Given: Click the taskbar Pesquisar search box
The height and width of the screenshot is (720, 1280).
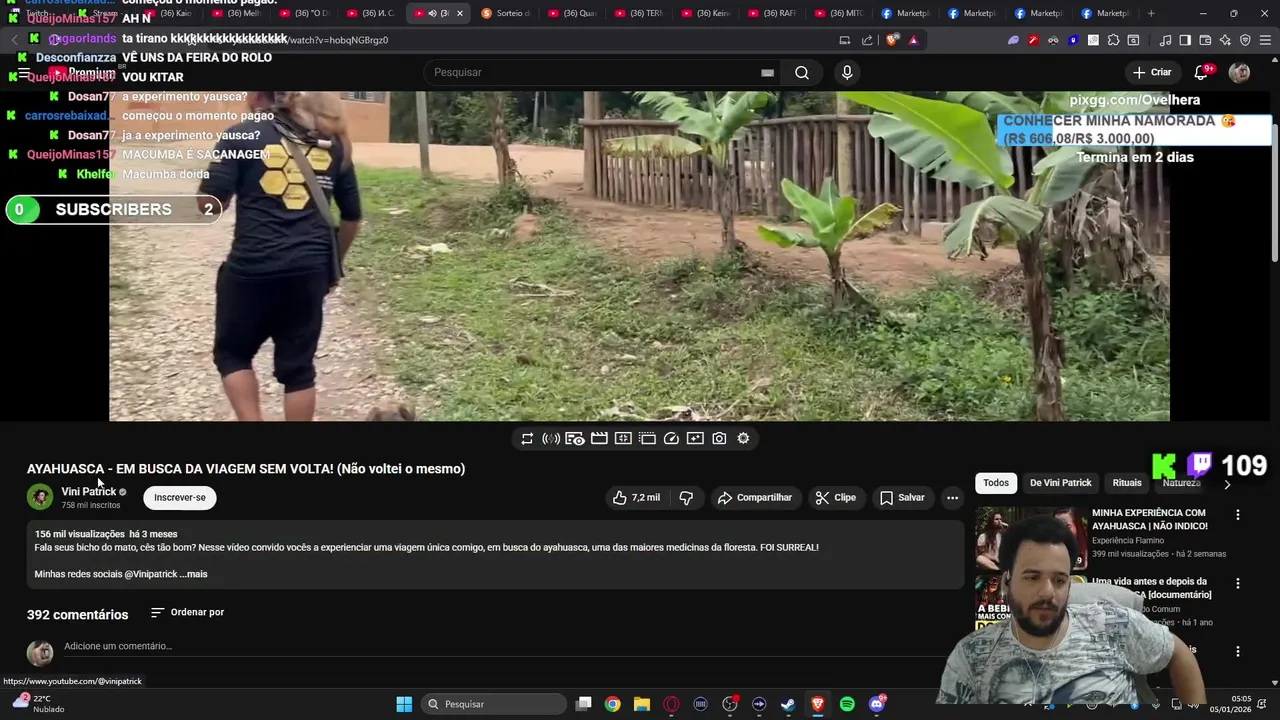Looking at the screenshot, I should tap(494, 704).
